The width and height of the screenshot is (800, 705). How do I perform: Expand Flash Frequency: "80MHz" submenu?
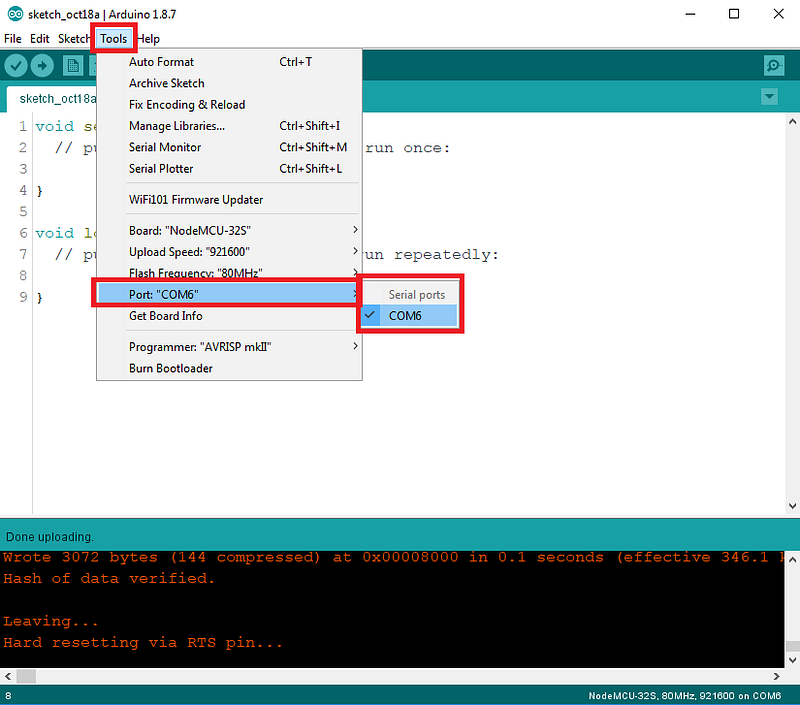click(x=229, y=272)
